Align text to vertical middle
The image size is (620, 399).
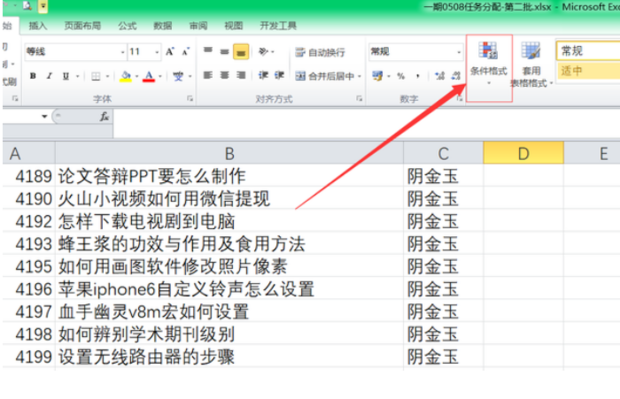(225, 51)
